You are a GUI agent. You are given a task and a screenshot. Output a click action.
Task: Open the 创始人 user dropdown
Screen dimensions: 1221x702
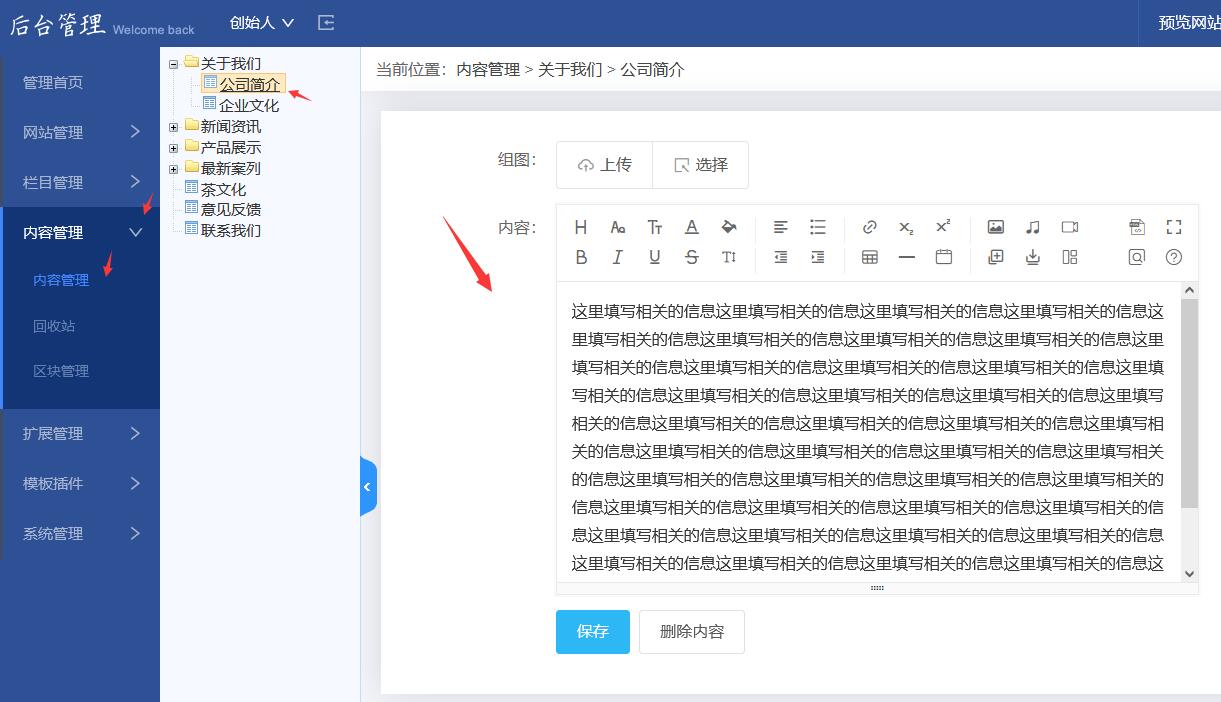point(261,23)
